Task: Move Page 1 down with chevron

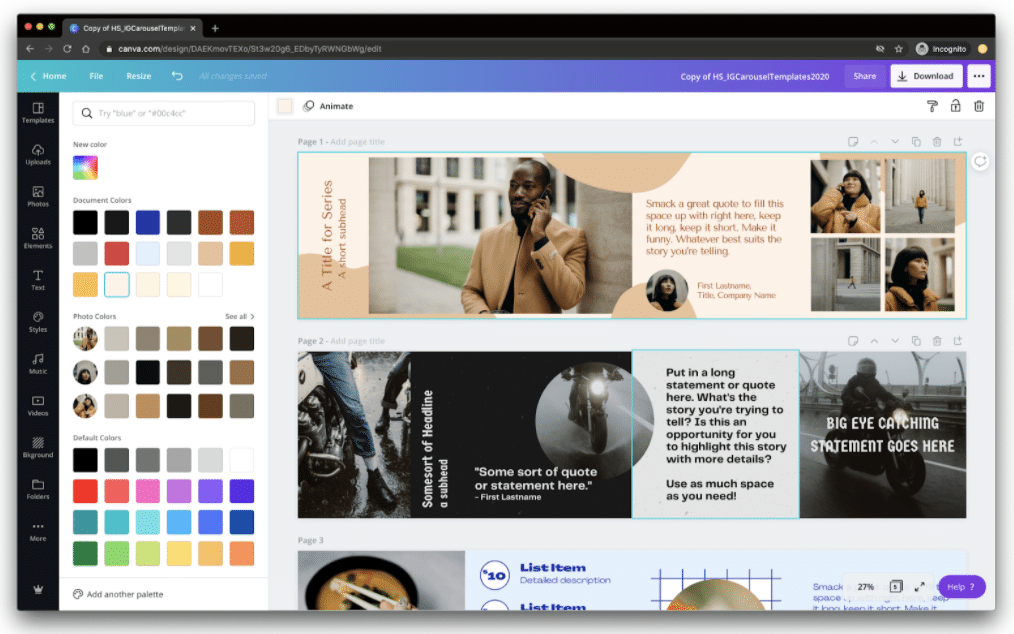Action: point(895,142)
